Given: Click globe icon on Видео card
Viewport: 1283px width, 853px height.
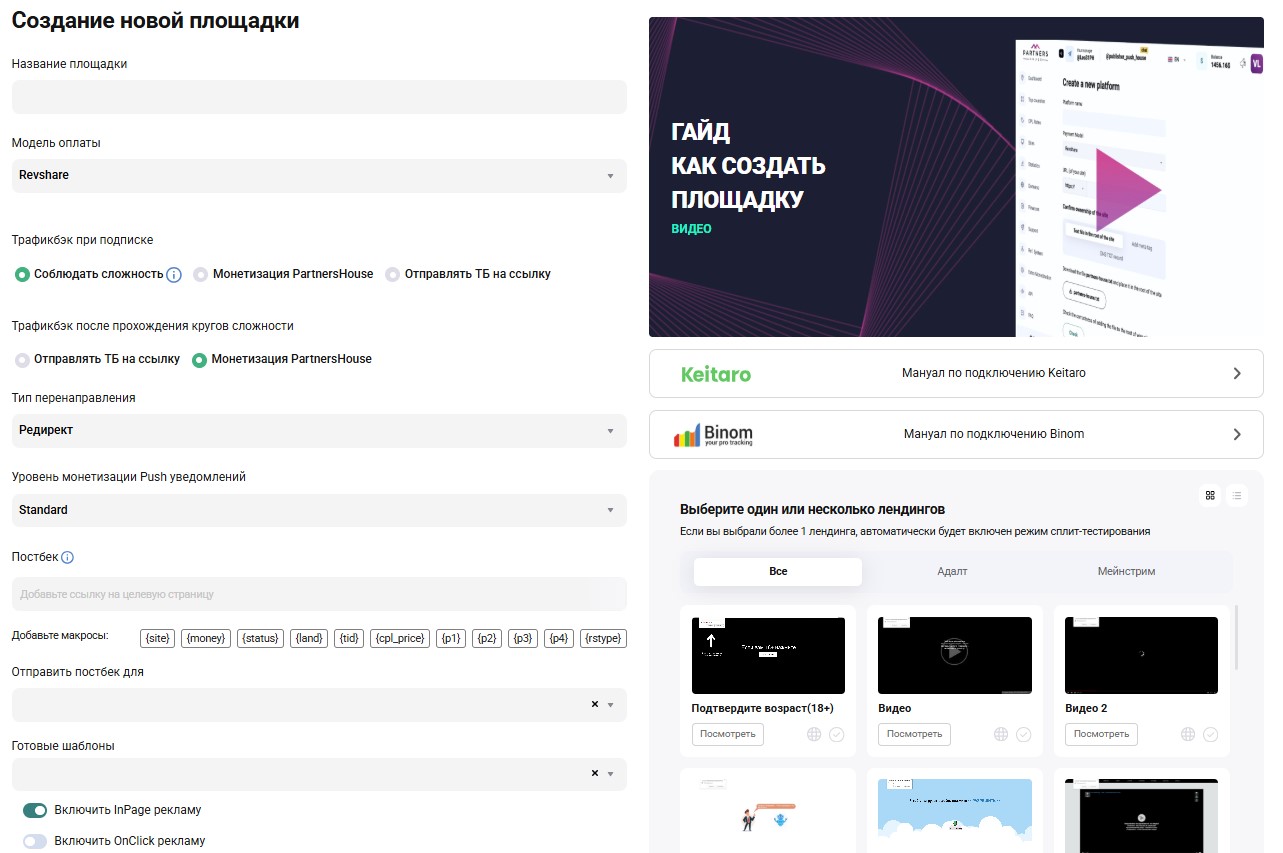Looking at the screenshot, I should 1001,734.
